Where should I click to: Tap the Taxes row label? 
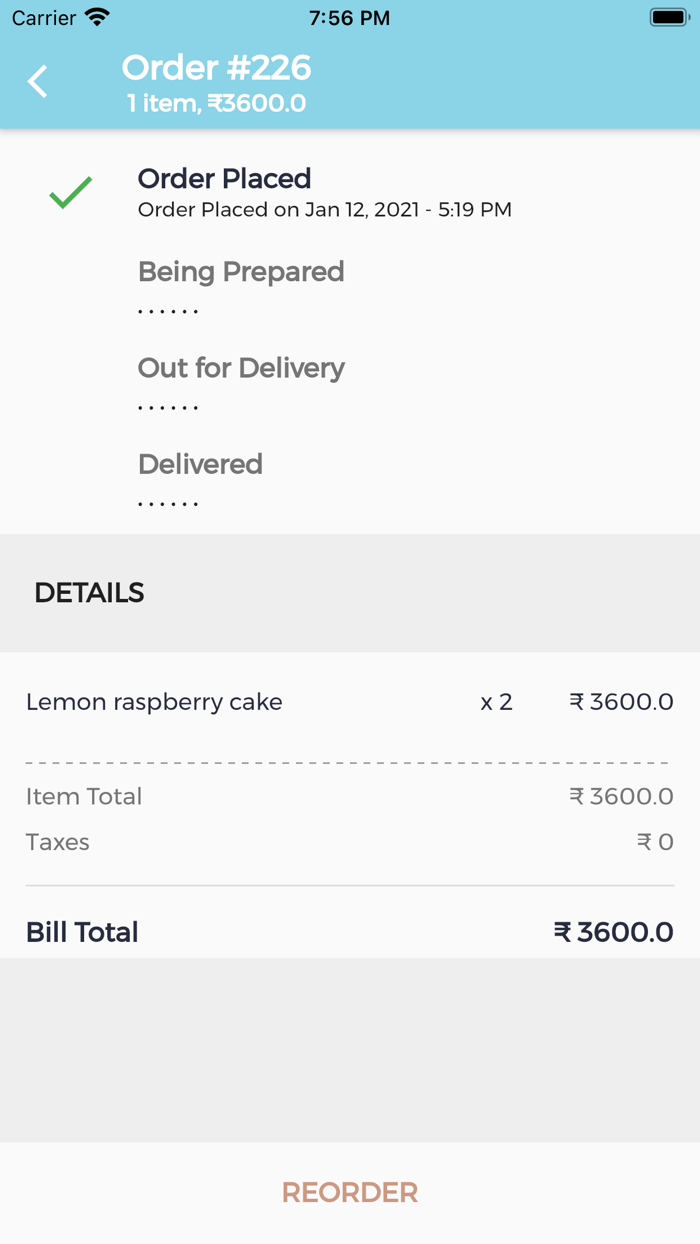[x=58, y=842]
